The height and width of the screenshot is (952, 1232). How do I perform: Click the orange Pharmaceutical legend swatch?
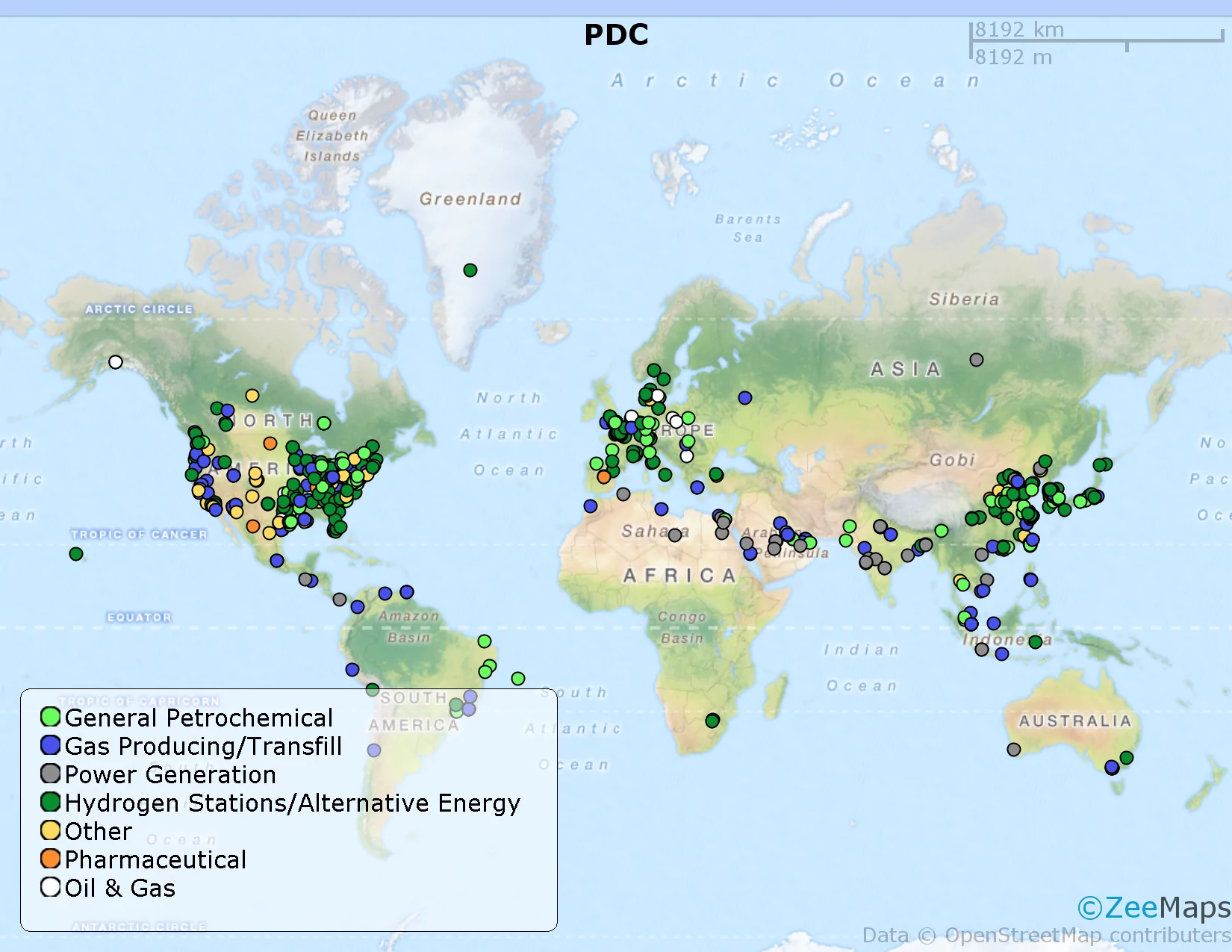click(x=51, y=859)
